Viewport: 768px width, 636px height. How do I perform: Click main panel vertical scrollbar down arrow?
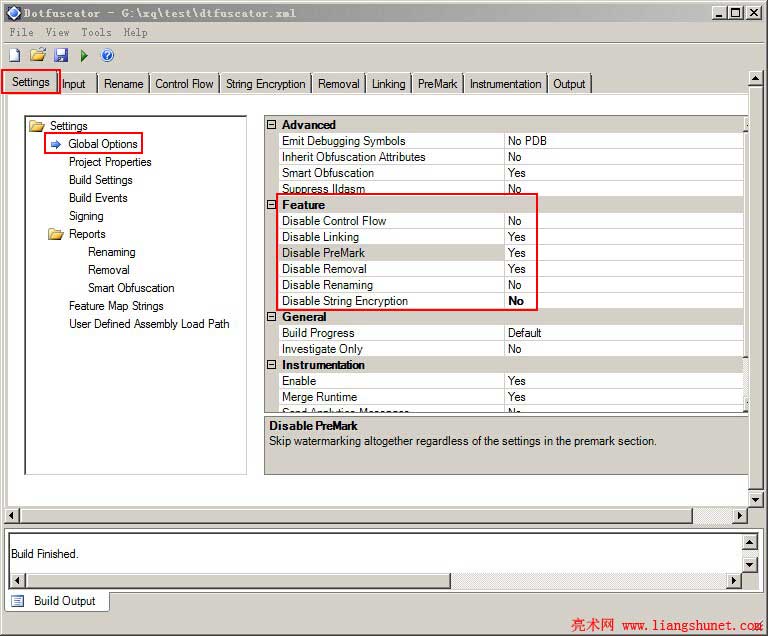755,500
